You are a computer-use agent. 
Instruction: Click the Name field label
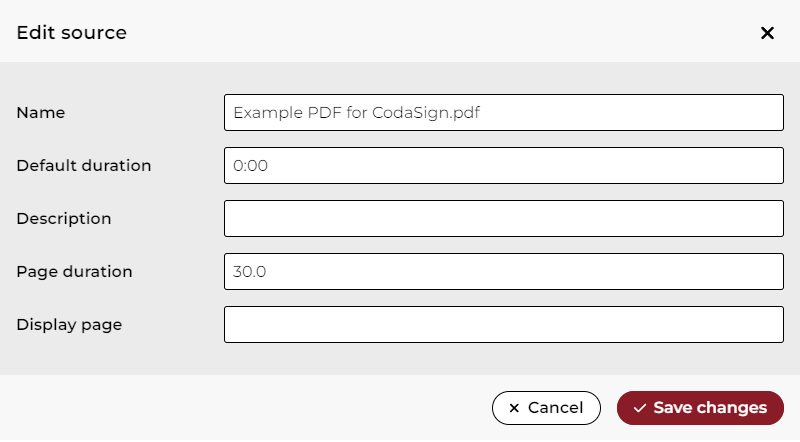41,113
